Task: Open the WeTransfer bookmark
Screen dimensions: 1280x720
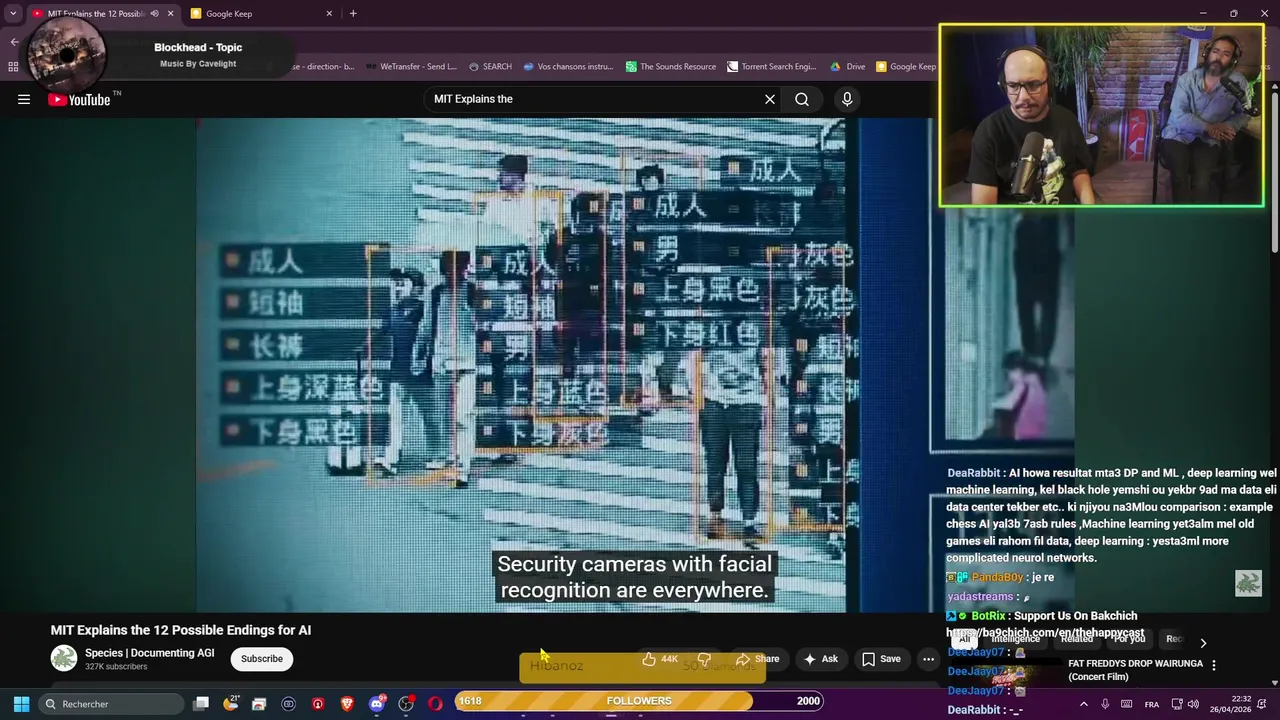Action: coord(410,67)
